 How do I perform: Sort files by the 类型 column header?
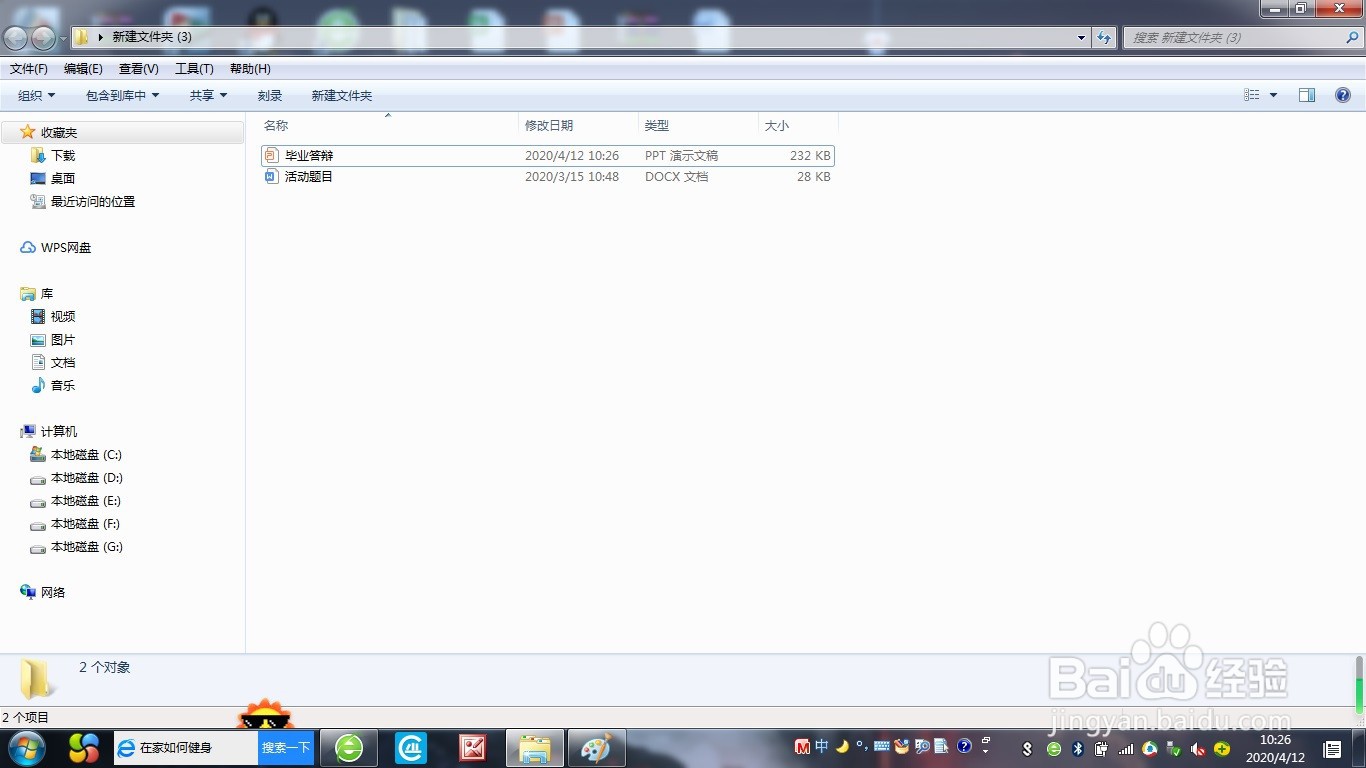[x=698, y=126]
